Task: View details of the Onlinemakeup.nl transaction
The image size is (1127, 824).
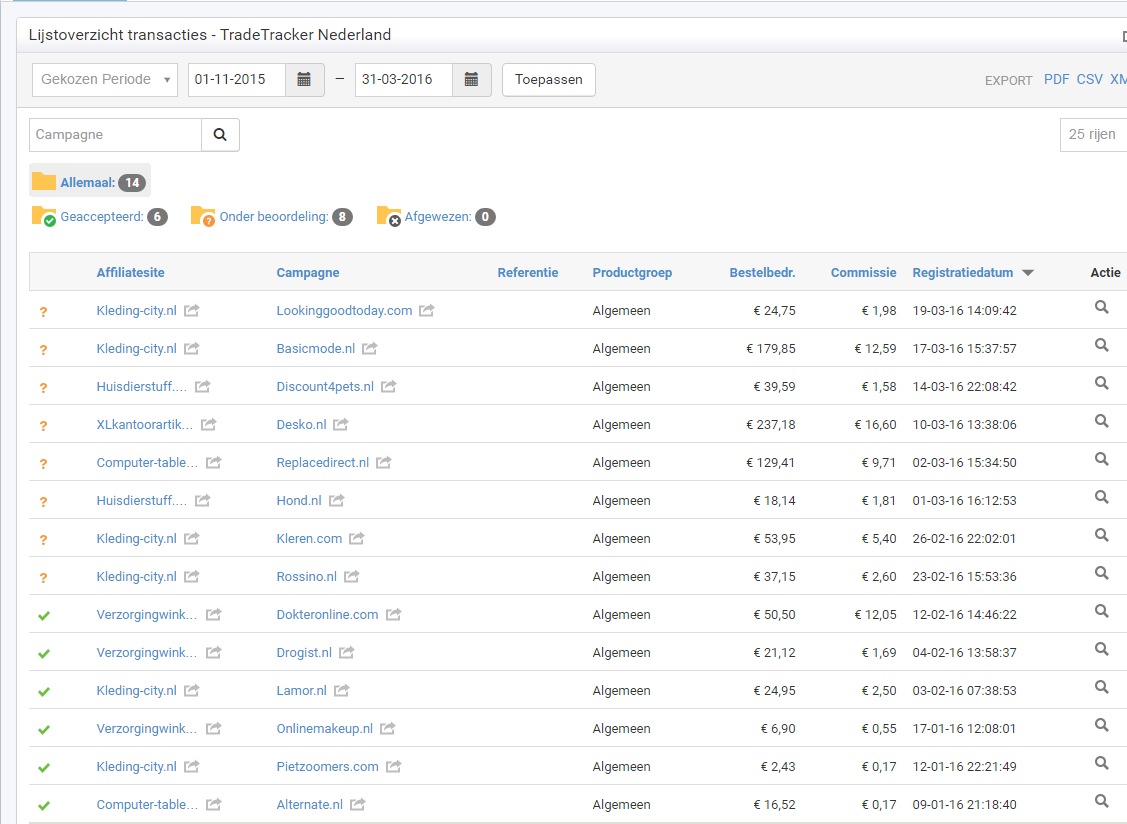Action: [1101, 726]
